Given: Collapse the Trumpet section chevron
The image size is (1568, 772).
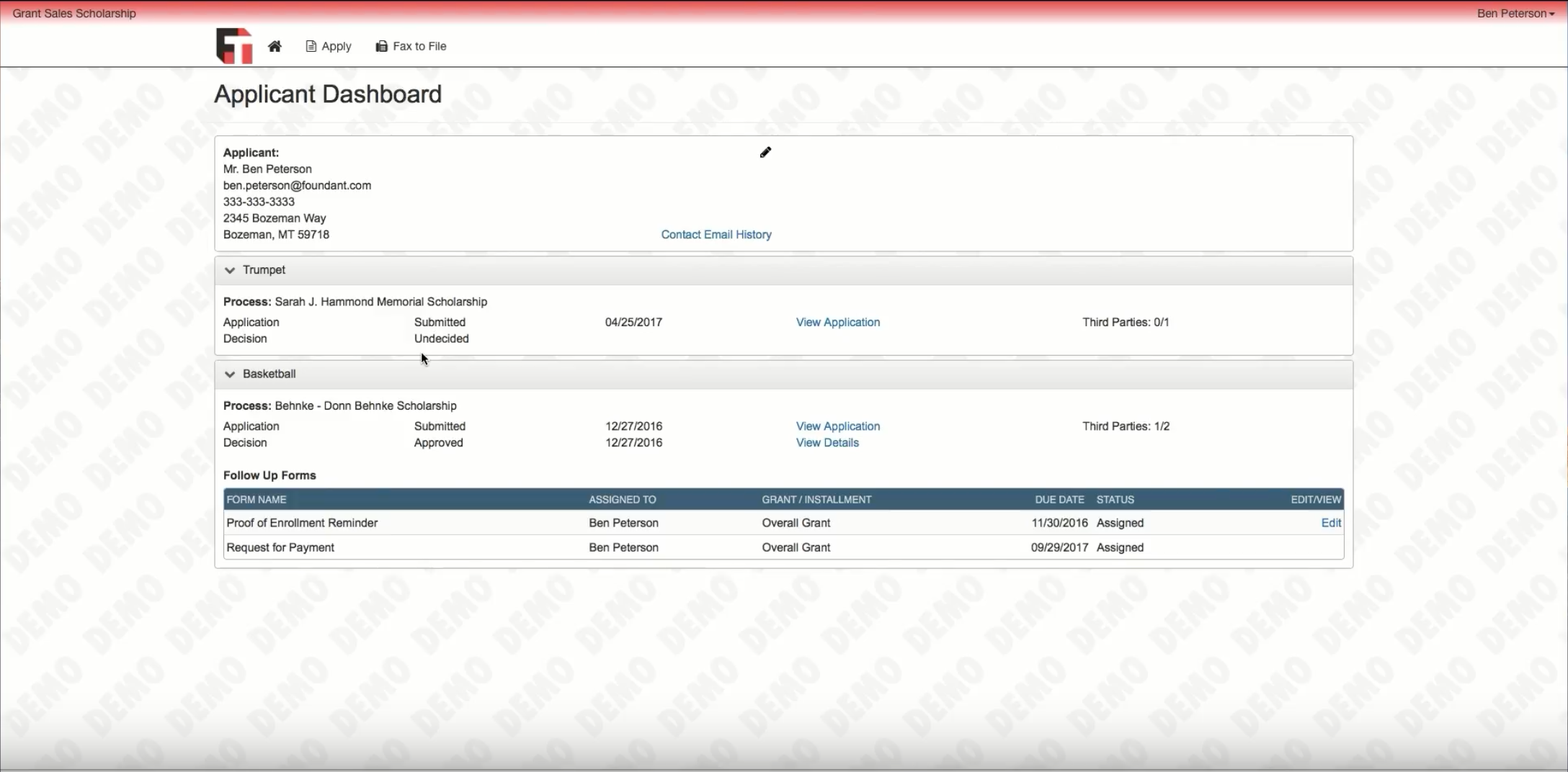Looking at the screenshot, I should click(x=229, y=270).
